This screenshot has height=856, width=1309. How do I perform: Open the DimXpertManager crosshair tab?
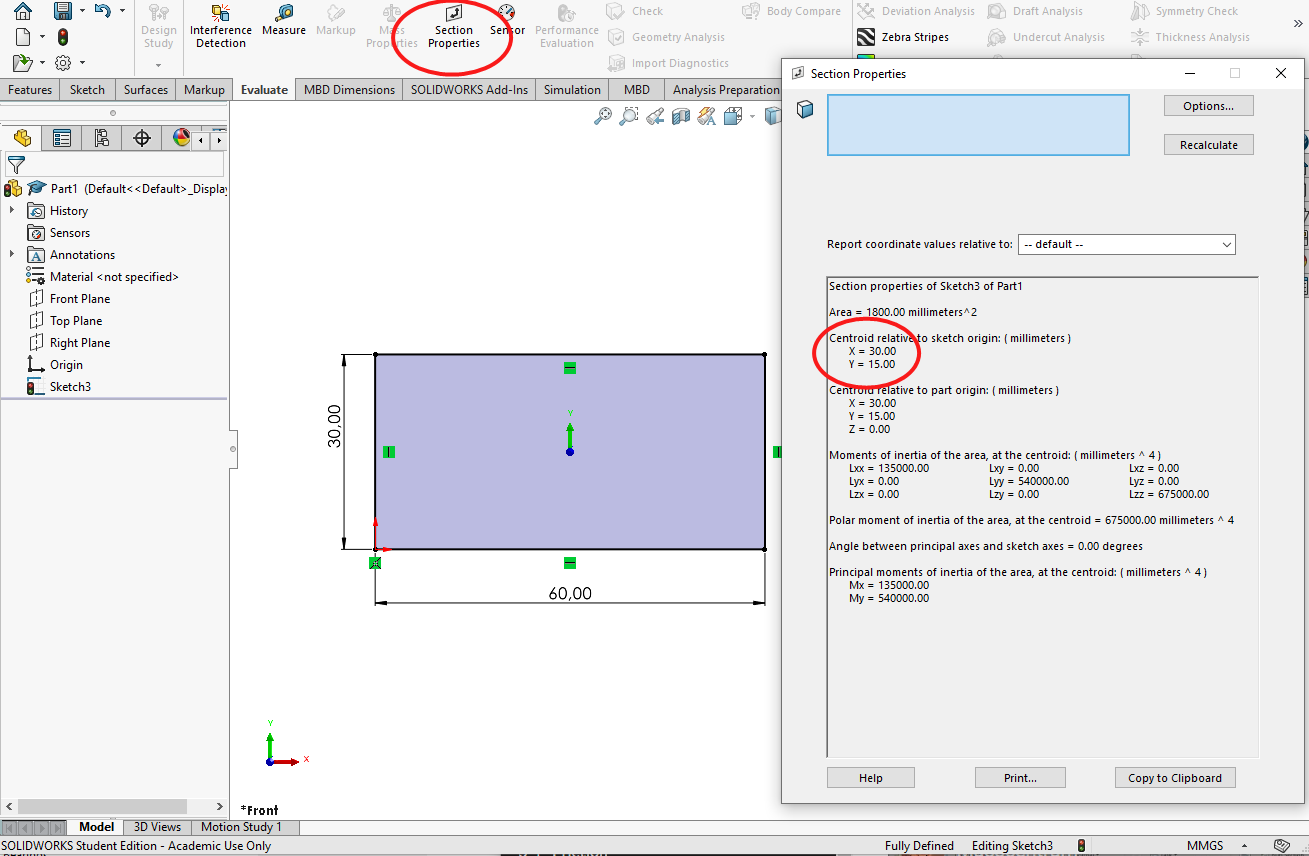coord(141,139)
